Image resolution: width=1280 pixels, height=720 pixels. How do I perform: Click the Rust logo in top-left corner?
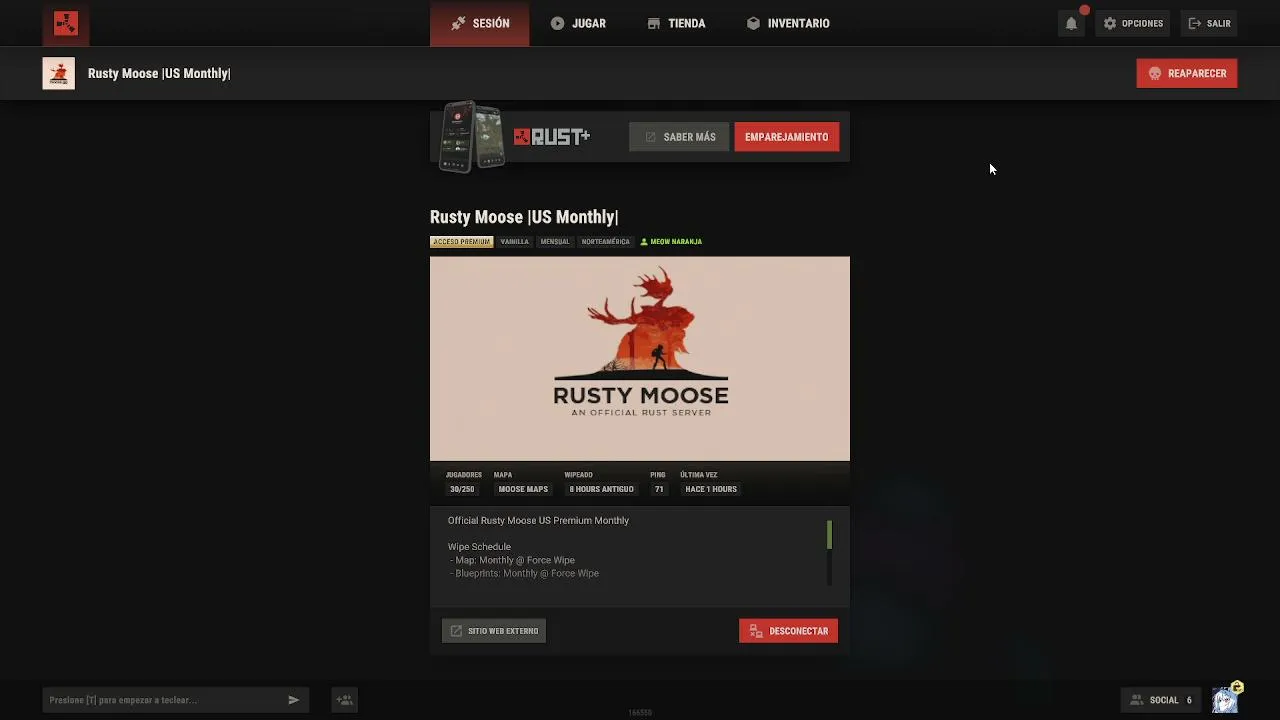pyautogui.click(x=65, y=23)
